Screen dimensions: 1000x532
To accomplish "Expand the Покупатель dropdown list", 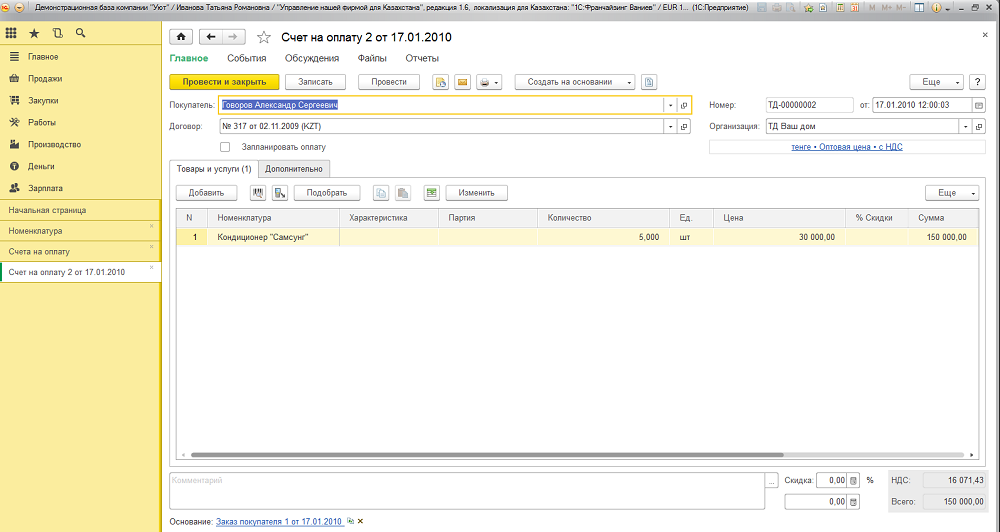I will pos(669,105).
